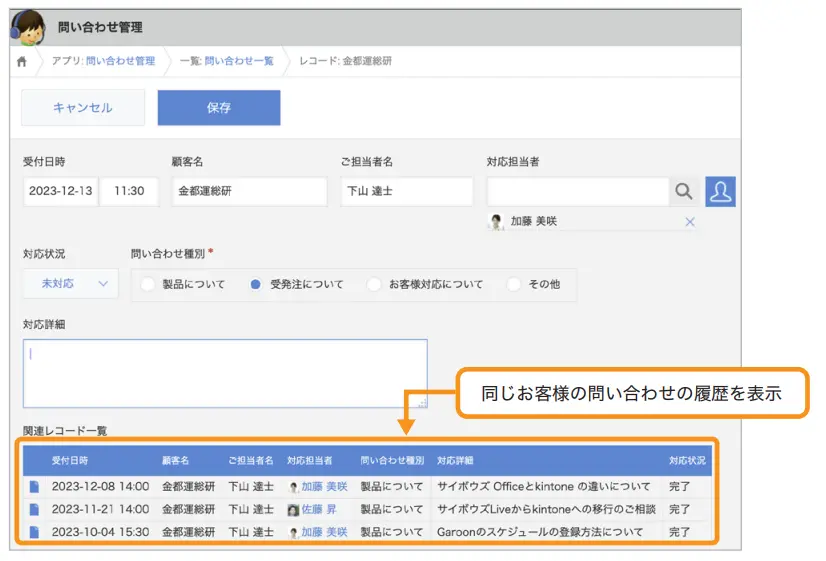Open the 11:30 time picker field
This screenshot has width=826, height=561.
click(129, 191)
